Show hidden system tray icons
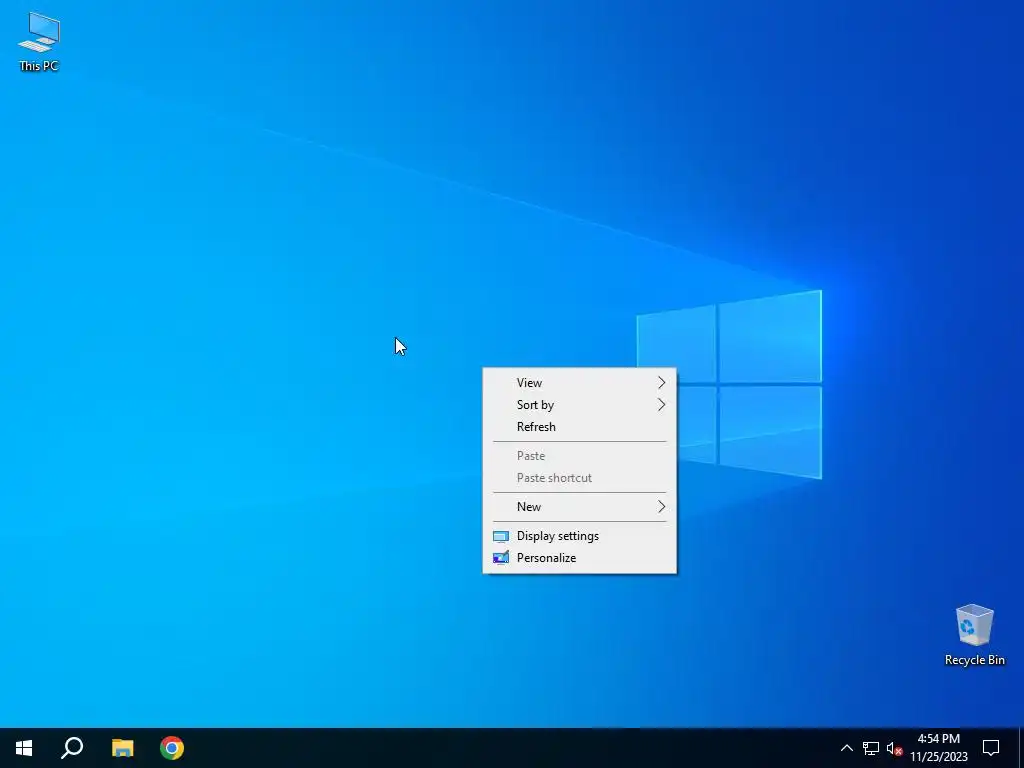 pos(846,748)
